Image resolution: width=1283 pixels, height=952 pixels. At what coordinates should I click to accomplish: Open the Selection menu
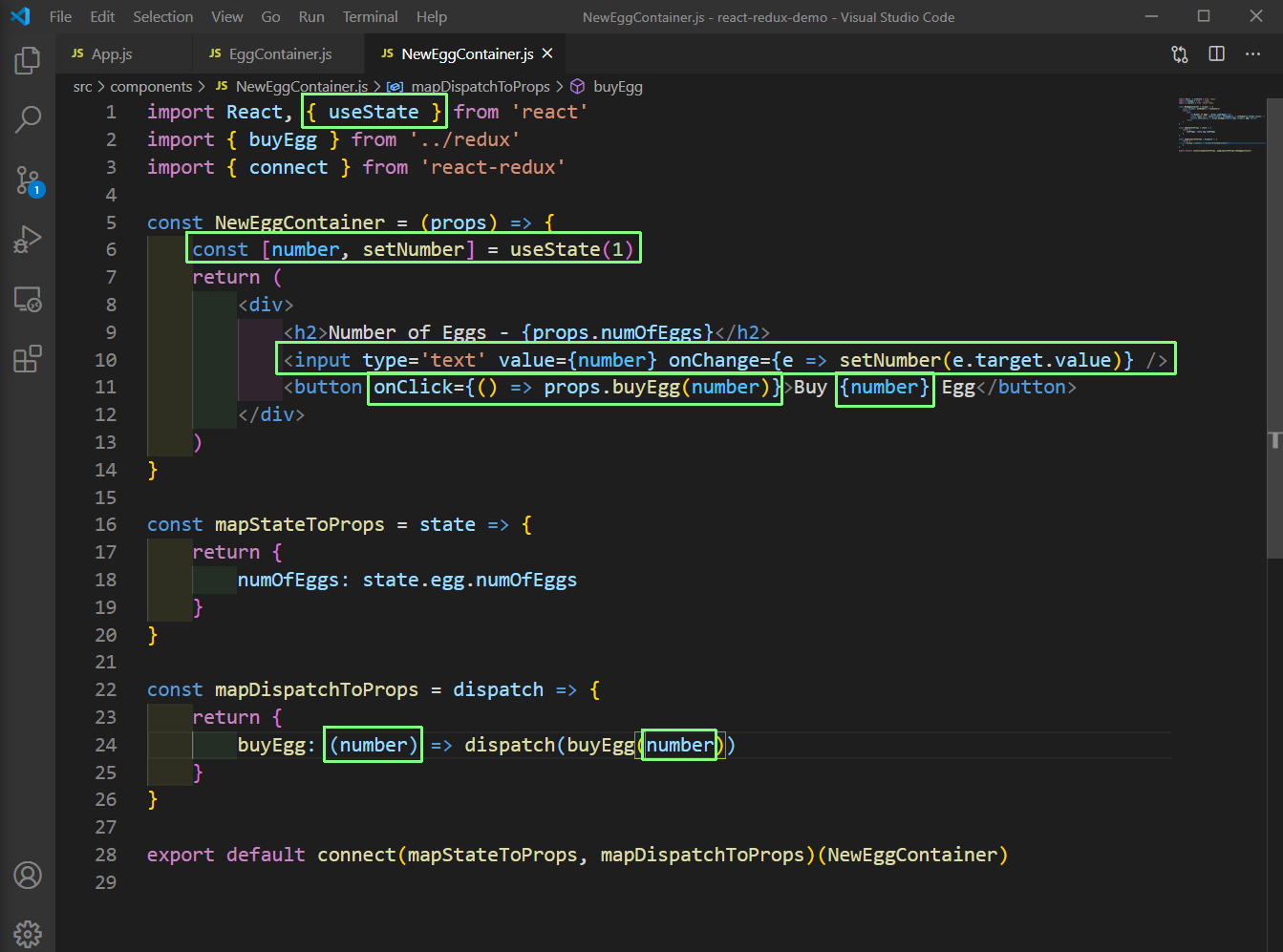162,17
